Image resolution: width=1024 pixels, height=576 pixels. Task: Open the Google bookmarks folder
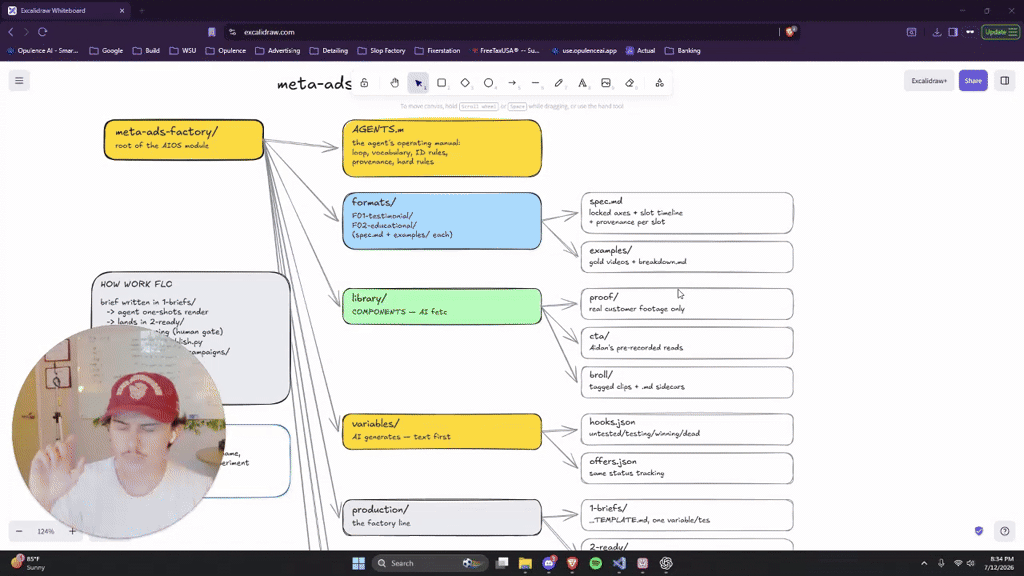[106, 50]
